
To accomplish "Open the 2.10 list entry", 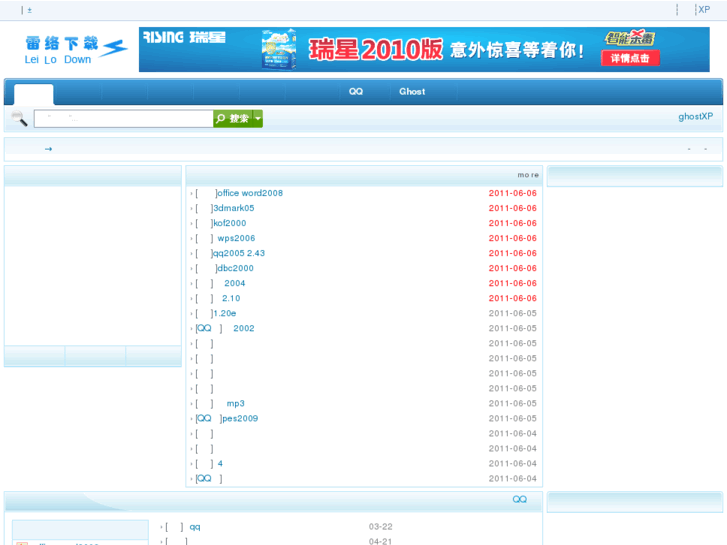I will coord(231,298).
